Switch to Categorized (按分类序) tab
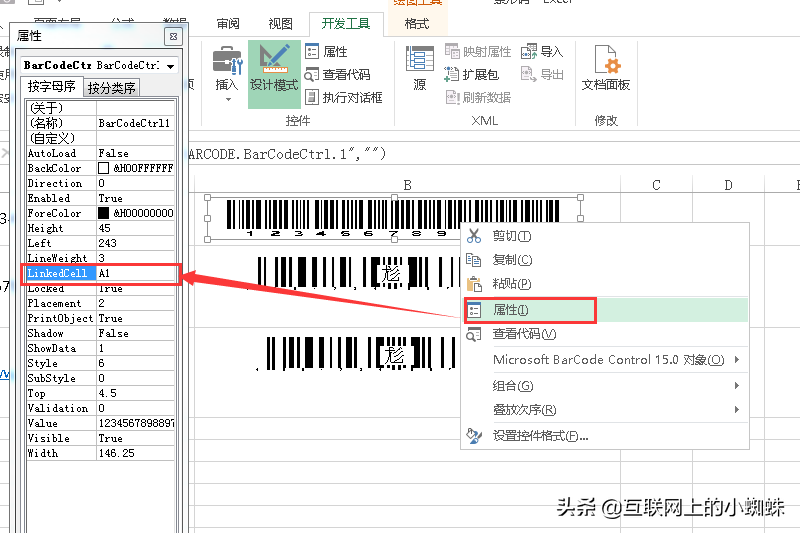 pyautogui.click(x=111, y=88)
